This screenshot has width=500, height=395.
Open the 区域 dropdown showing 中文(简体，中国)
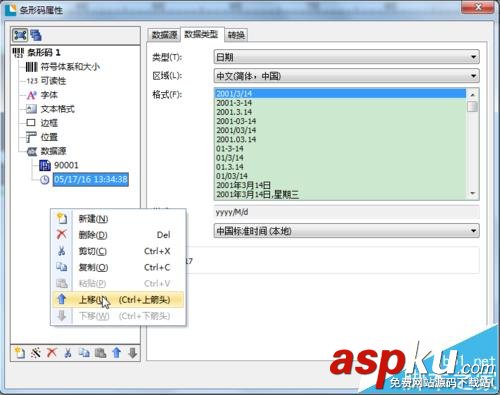pos(346,76)
